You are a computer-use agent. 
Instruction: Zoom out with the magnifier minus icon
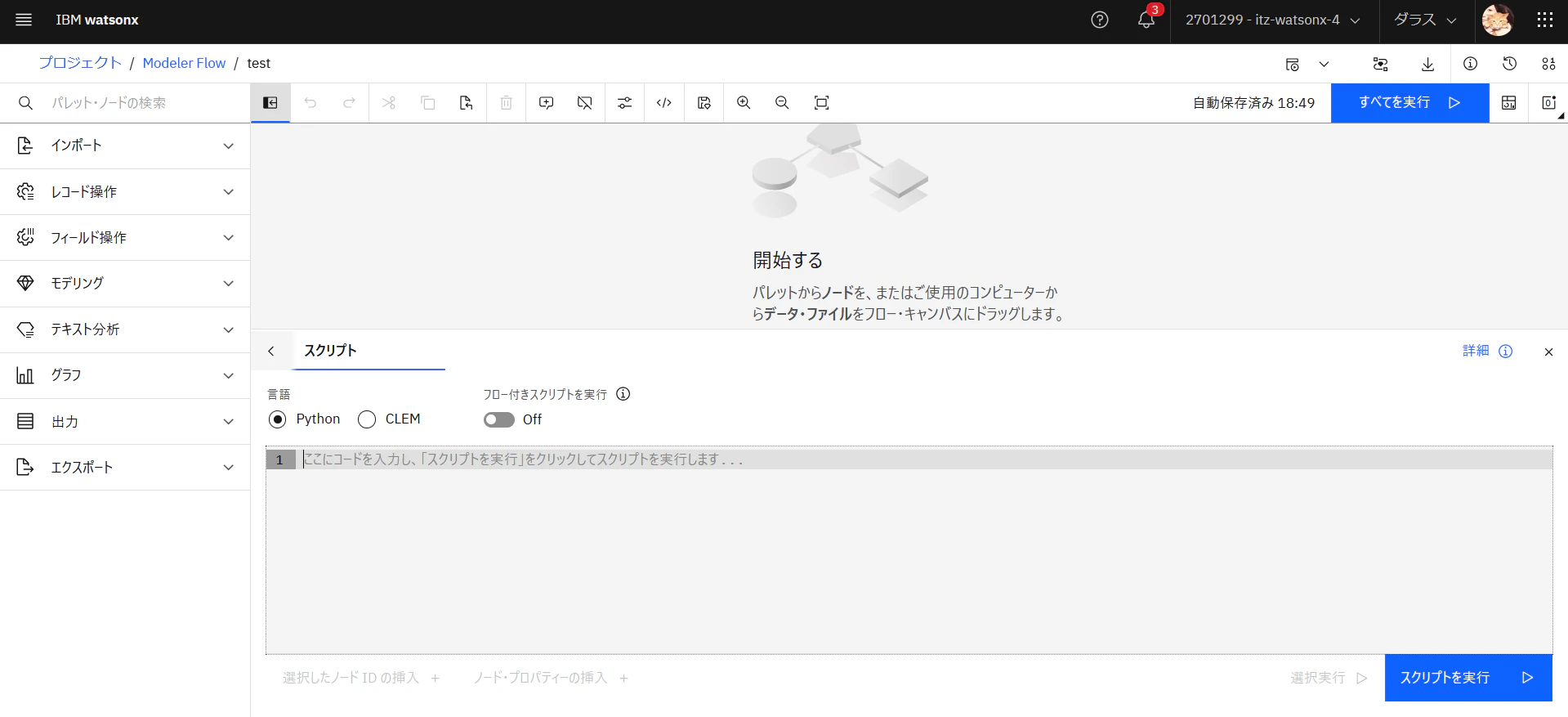[x=782, y=103]
